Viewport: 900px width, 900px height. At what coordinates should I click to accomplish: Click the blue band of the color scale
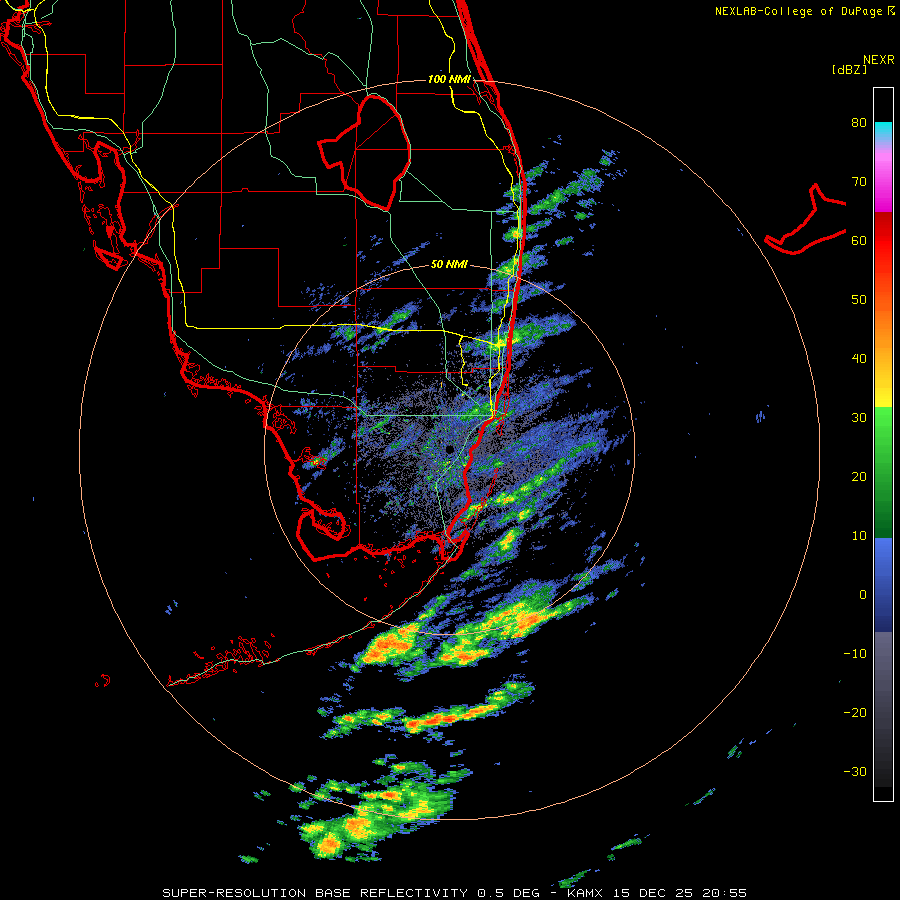pos(883,585)
